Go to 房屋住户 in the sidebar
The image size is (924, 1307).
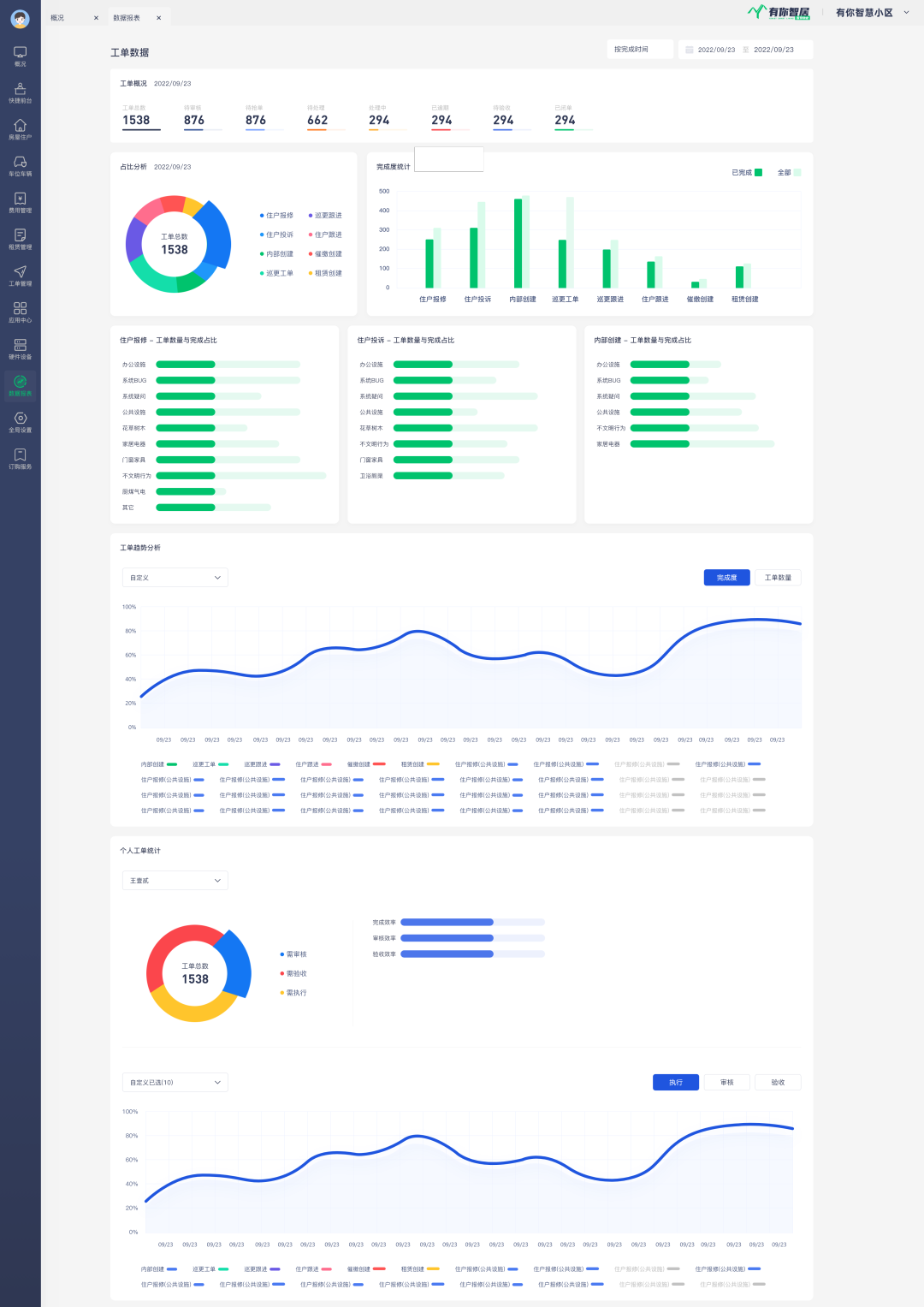20,129
